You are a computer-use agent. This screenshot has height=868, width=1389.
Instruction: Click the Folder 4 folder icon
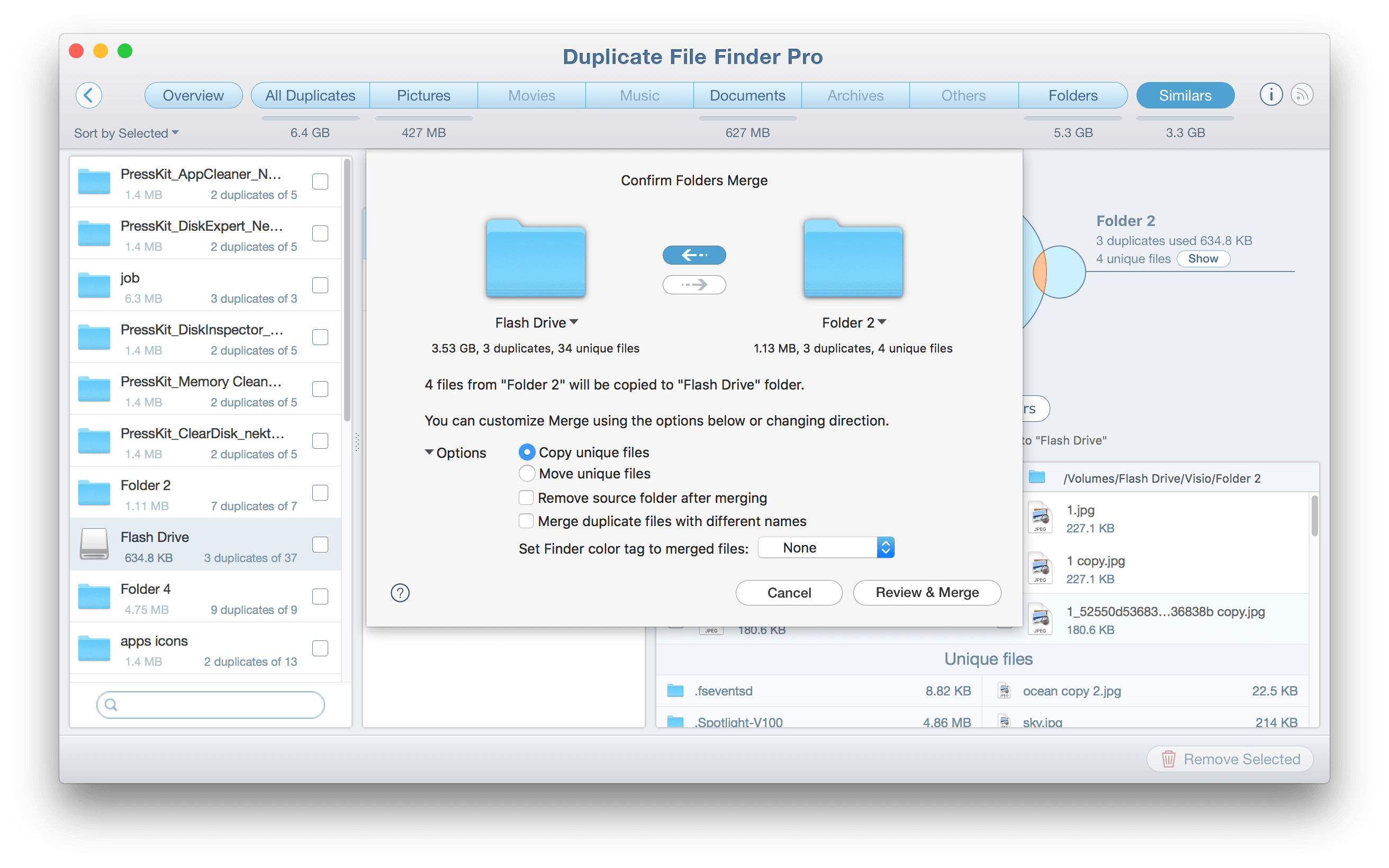tap(94, 596)
